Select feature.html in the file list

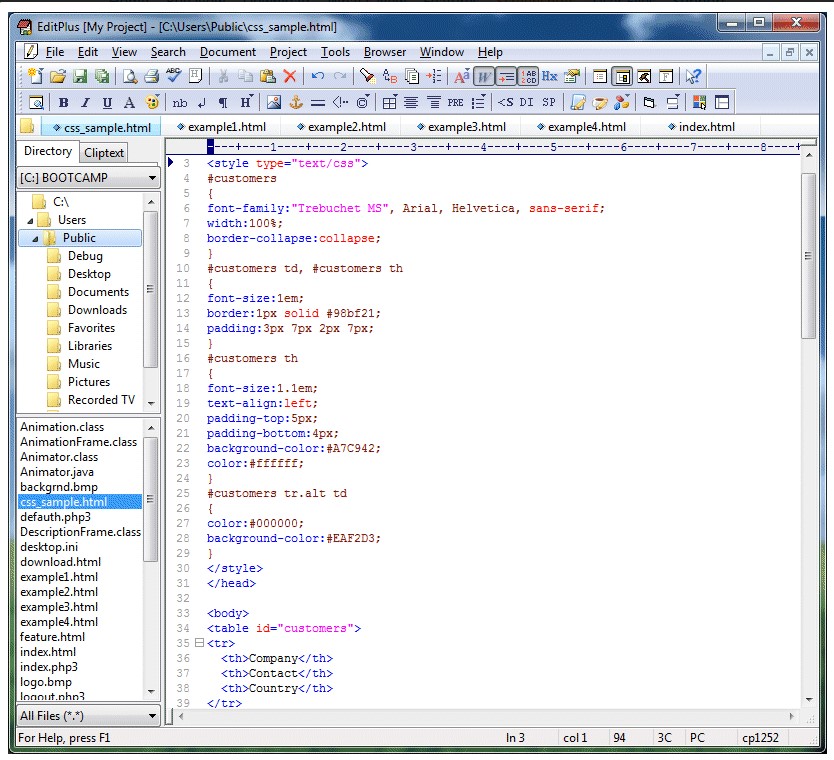(52, 637)
